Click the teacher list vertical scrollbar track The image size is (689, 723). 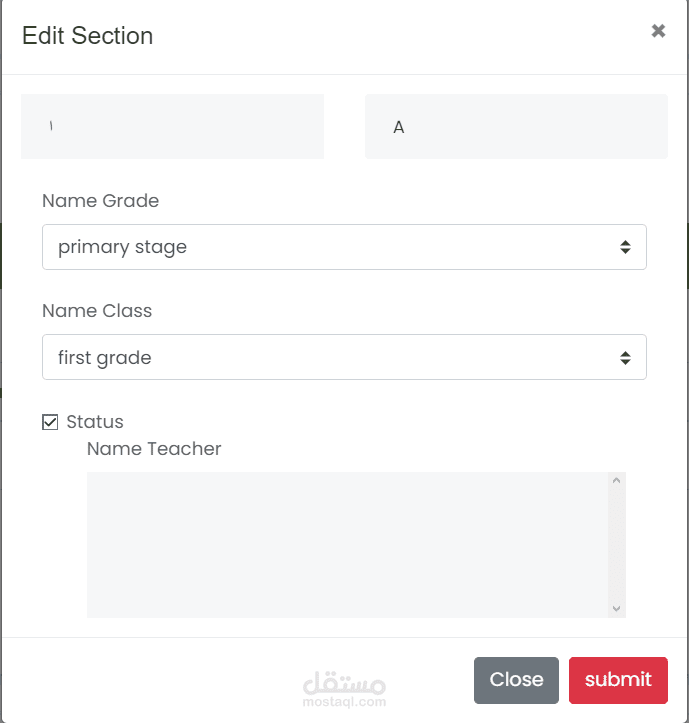(617, 544)
